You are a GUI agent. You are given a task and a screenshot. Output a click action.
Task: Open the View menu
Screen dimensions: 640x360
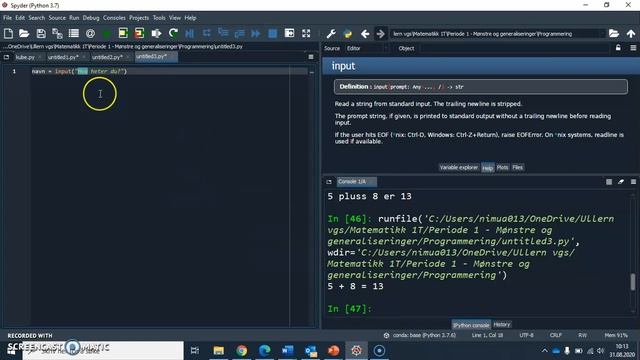tap(175, 18)
